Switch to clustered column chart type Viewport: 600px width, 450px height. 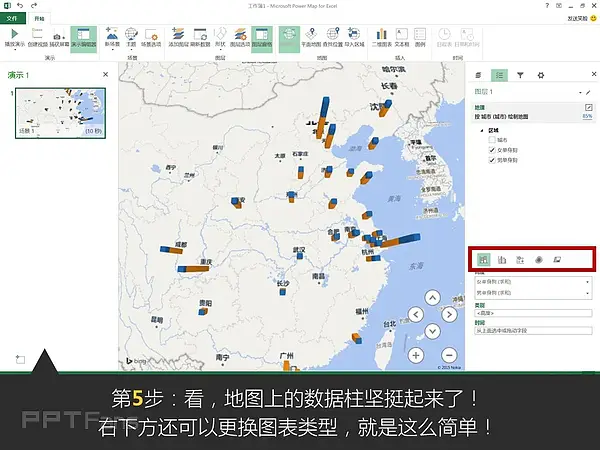tap(502, 260)
